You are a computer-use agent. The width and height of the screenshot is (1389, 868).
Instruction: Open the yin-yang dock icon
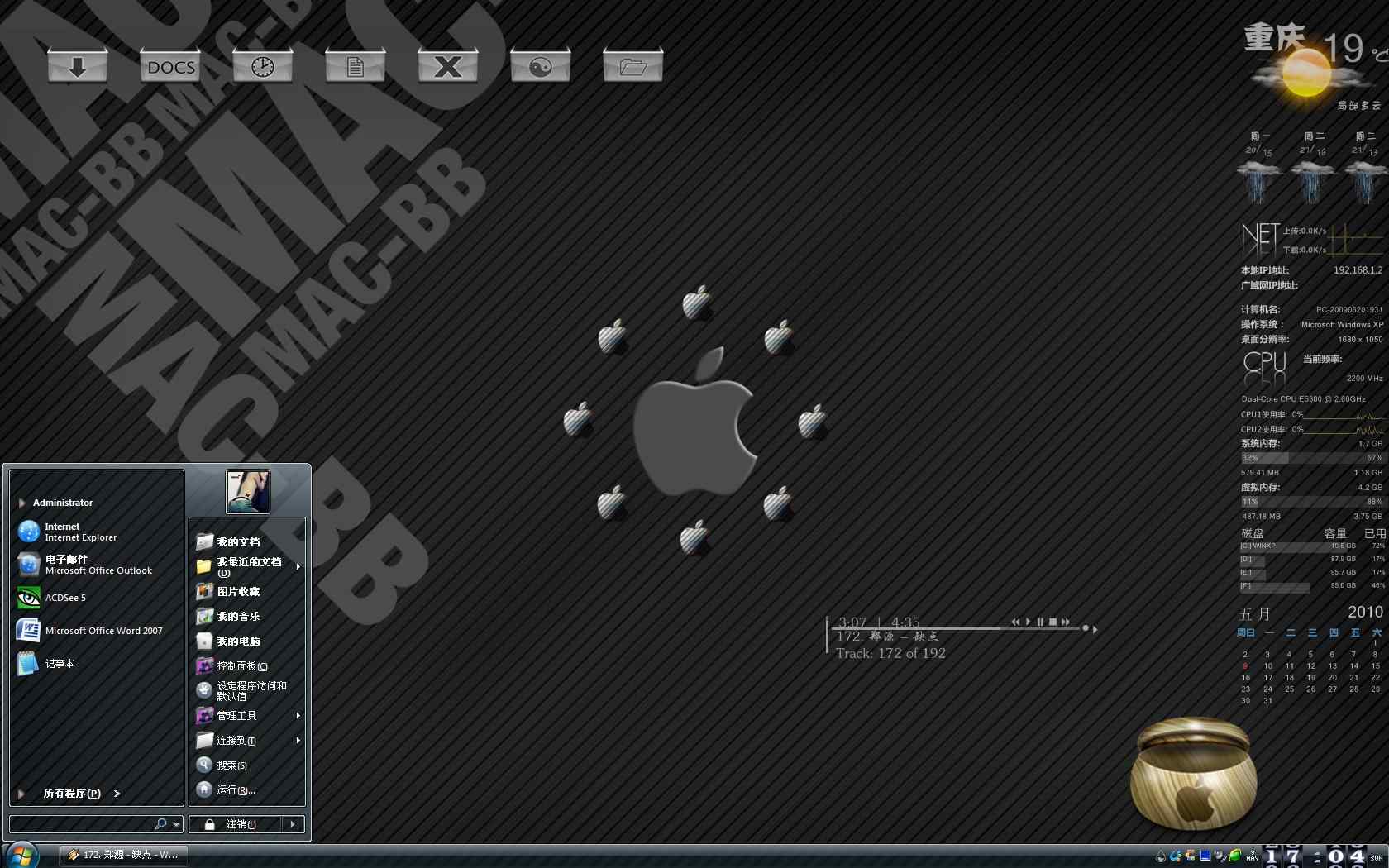click(541, 65)
